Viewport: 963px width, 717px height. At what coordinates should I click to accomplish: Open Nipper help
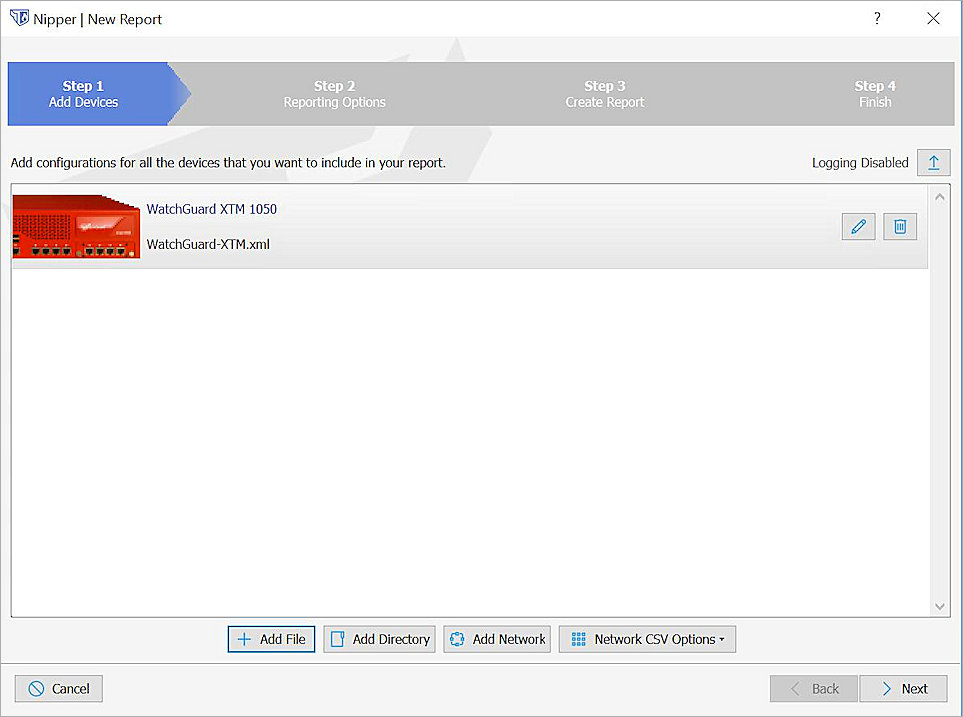[877, 18]
